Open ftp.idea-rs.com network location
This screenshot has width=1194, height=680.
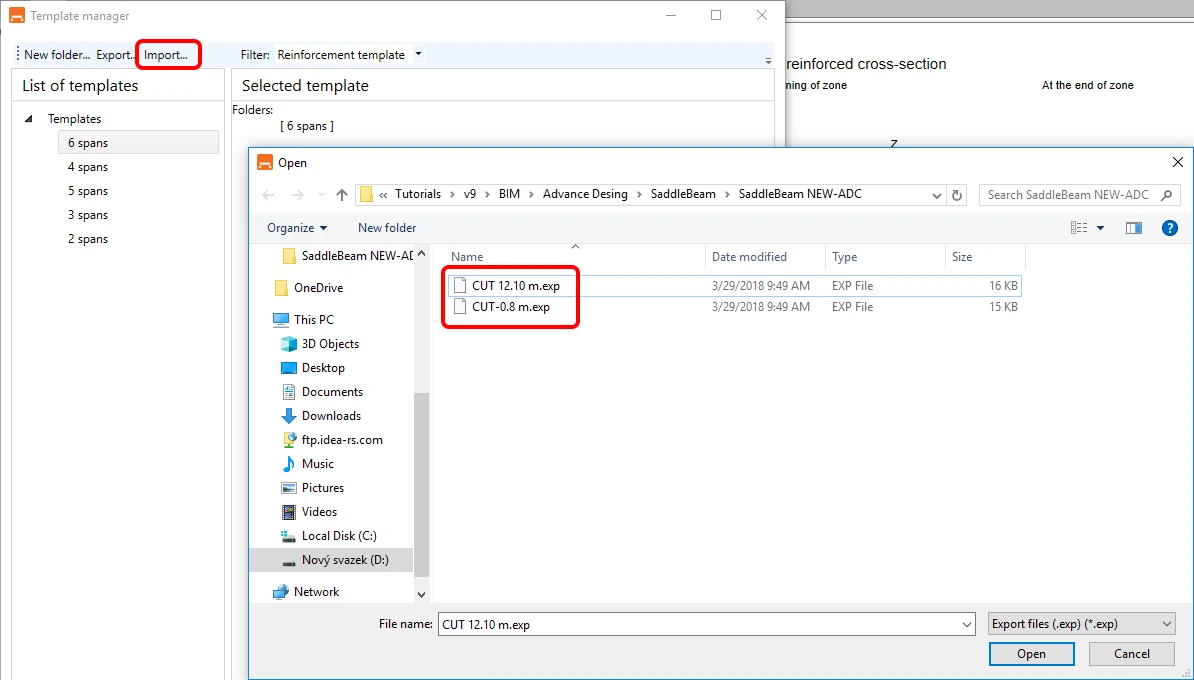click(x=342, y=440)
